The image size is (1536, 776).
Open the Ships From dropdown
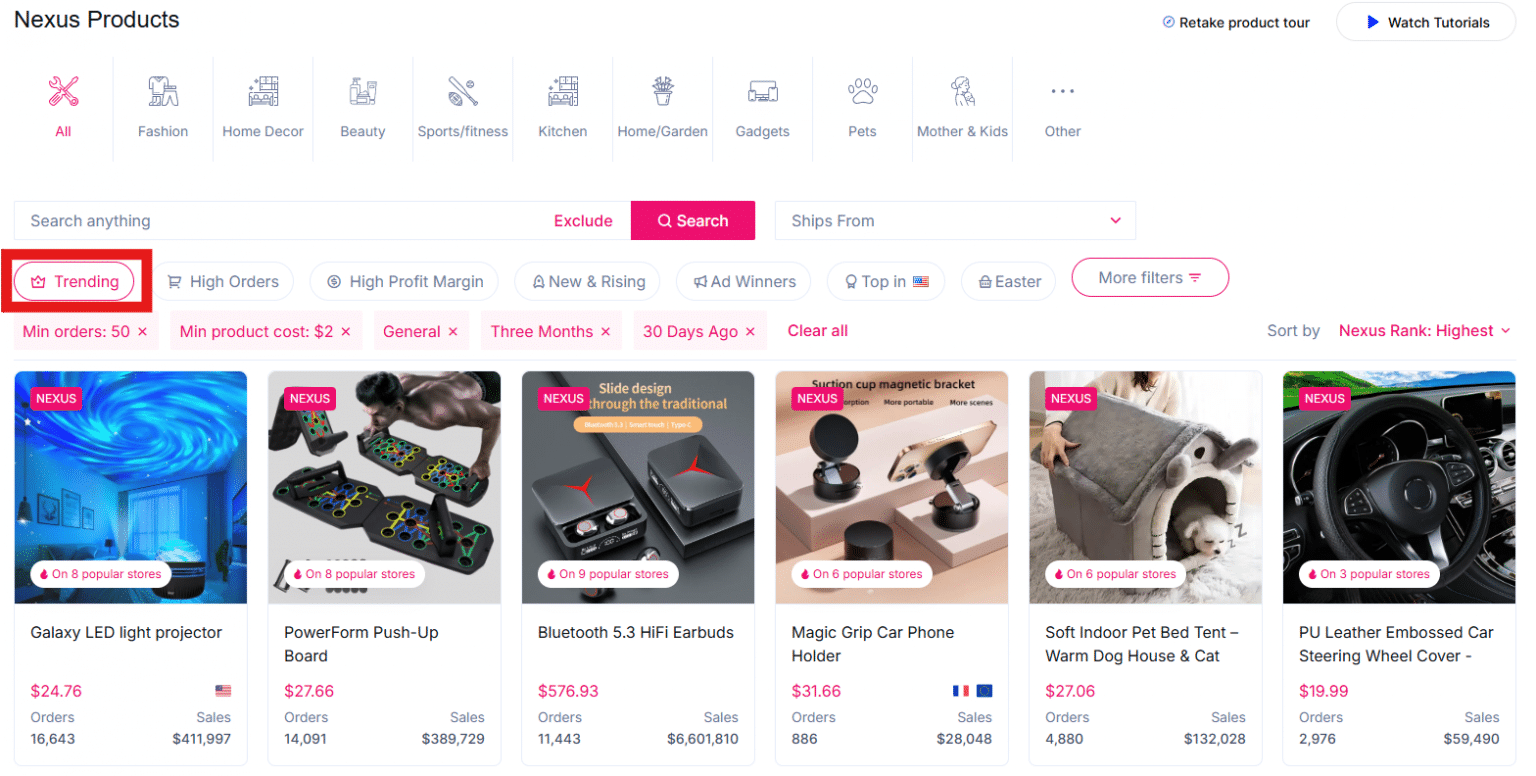[955, 220]
